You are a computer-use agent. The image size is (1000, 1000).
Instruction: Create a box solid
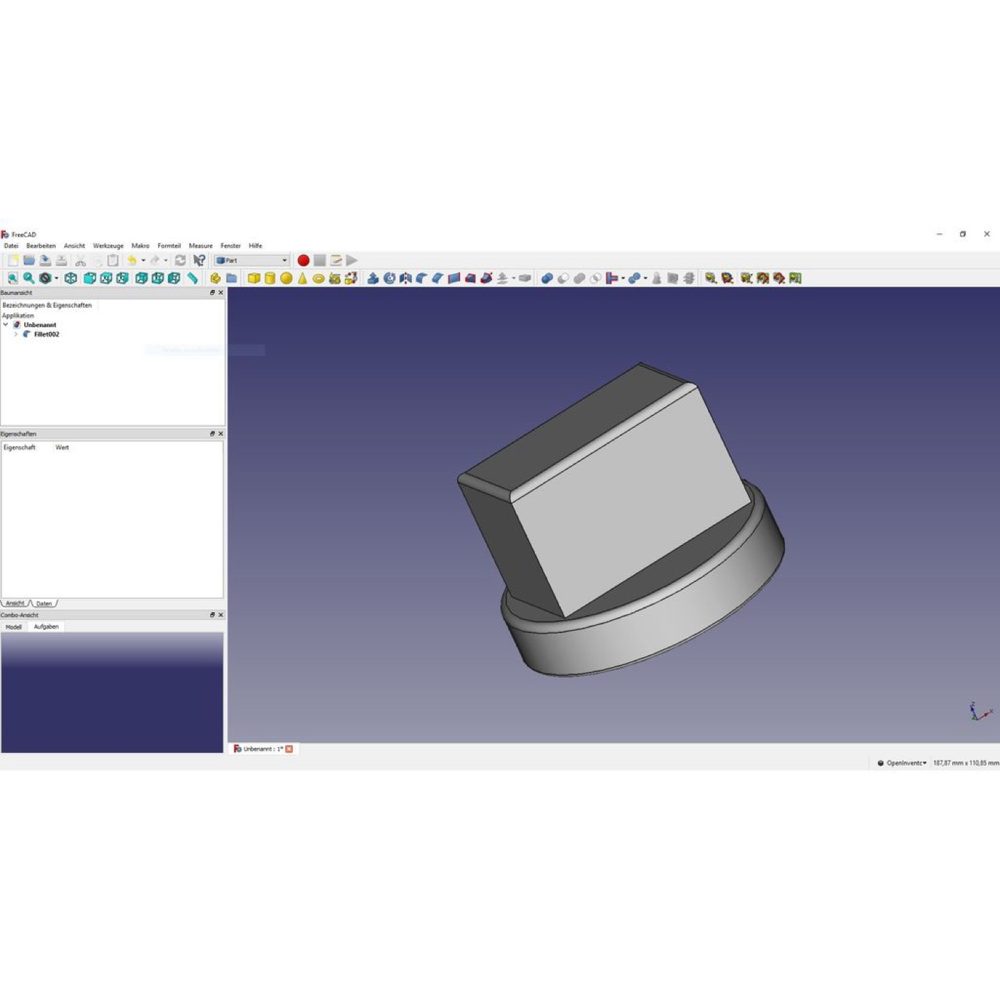tap(254, 278)
